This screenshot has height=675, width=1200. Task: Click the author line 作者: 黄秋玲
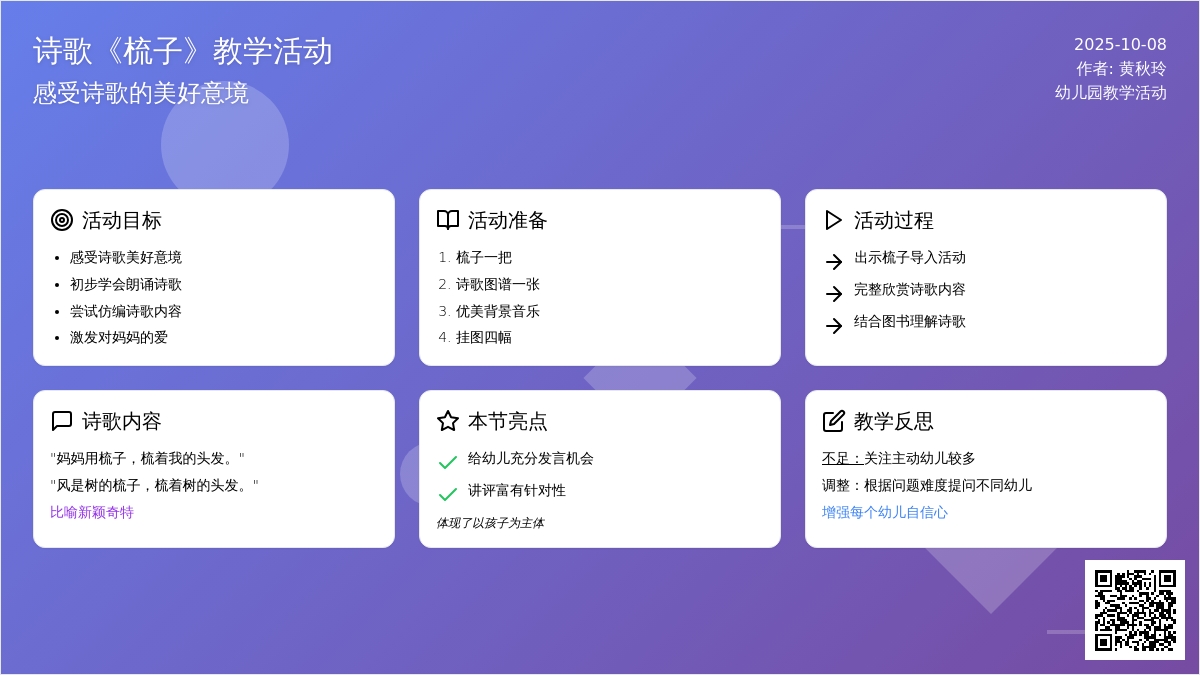[1121, 68]
